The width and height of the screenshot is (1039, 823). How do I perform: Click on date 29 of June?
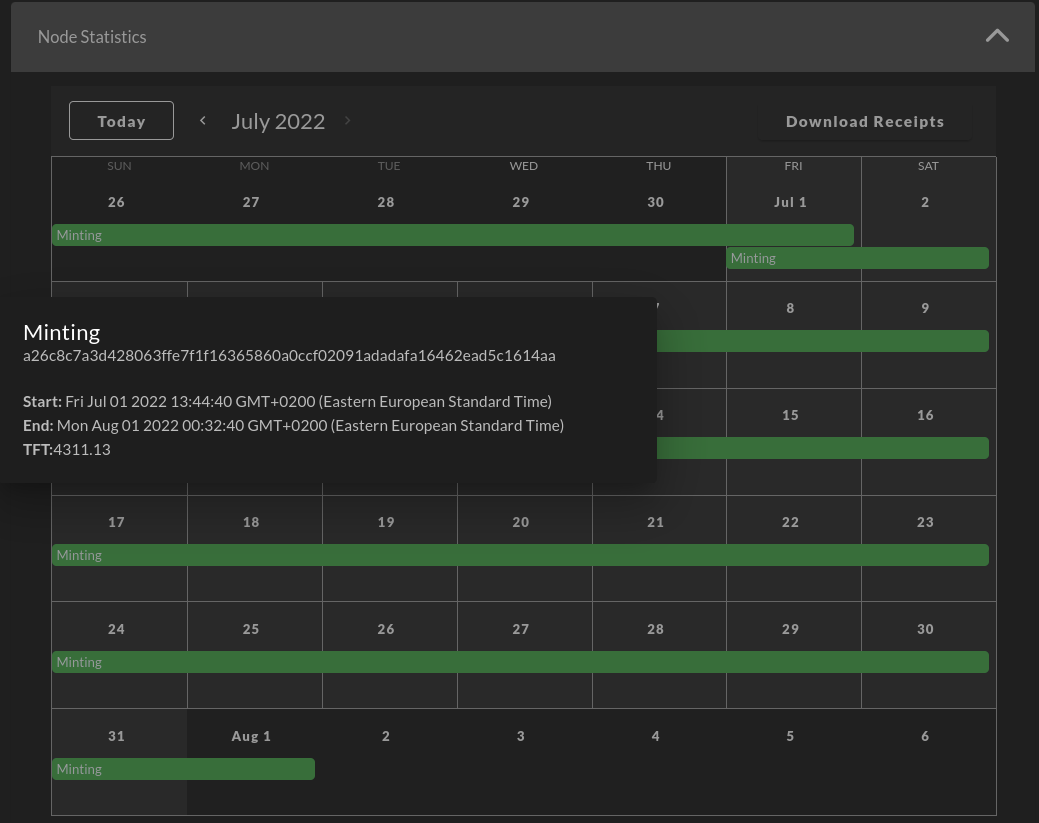tap(521, 202)
